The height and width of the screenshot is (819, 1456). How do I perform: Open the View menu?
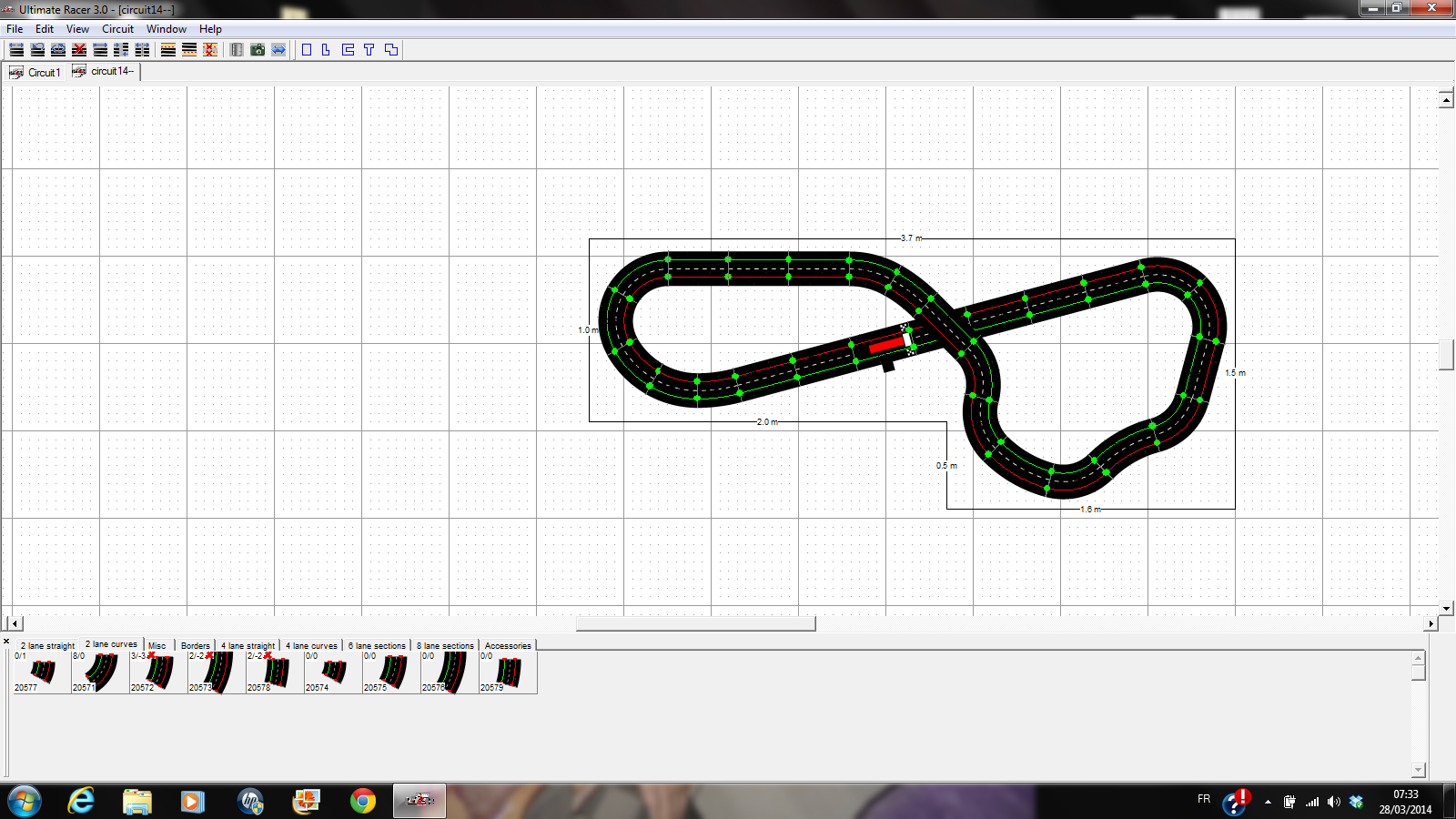pos(77,29)
